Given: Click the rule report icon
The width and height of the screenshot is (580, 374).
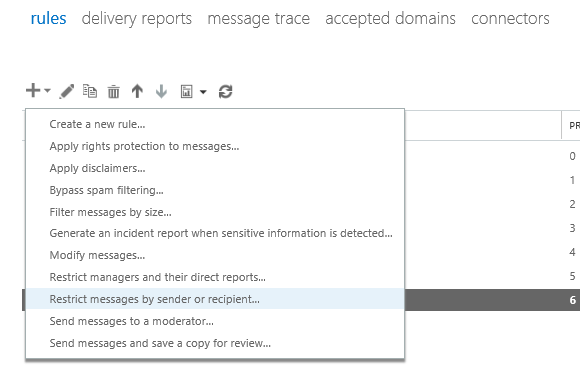Looking at the screenshot, I should pos(186,91).
